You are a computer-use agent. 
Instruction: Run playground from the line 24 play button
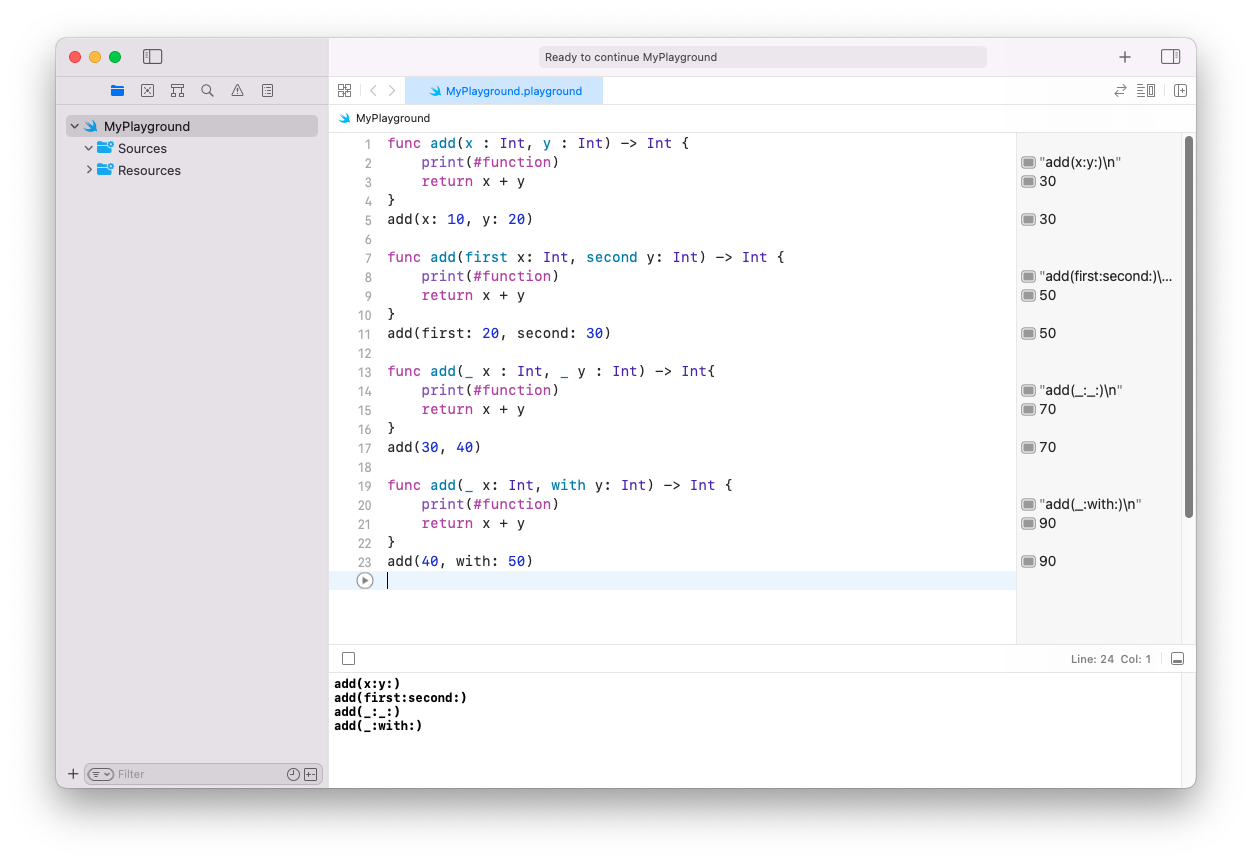click(365, 580)
